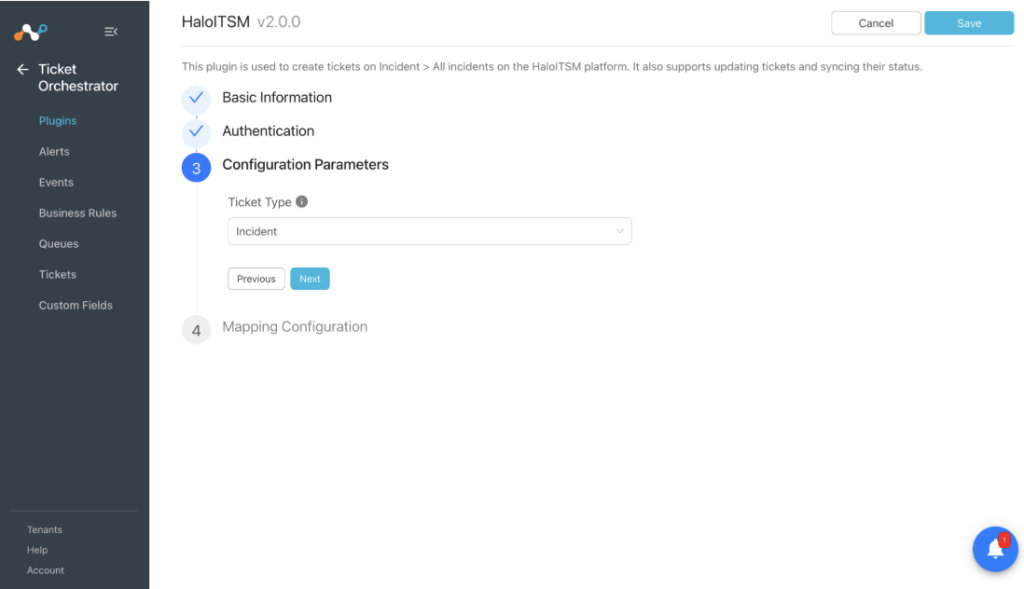The width and height of the screenshot is (1024, 589).
Task: Go back using the arrow beside Ticket Orchestrator
Action: point(23,69)
